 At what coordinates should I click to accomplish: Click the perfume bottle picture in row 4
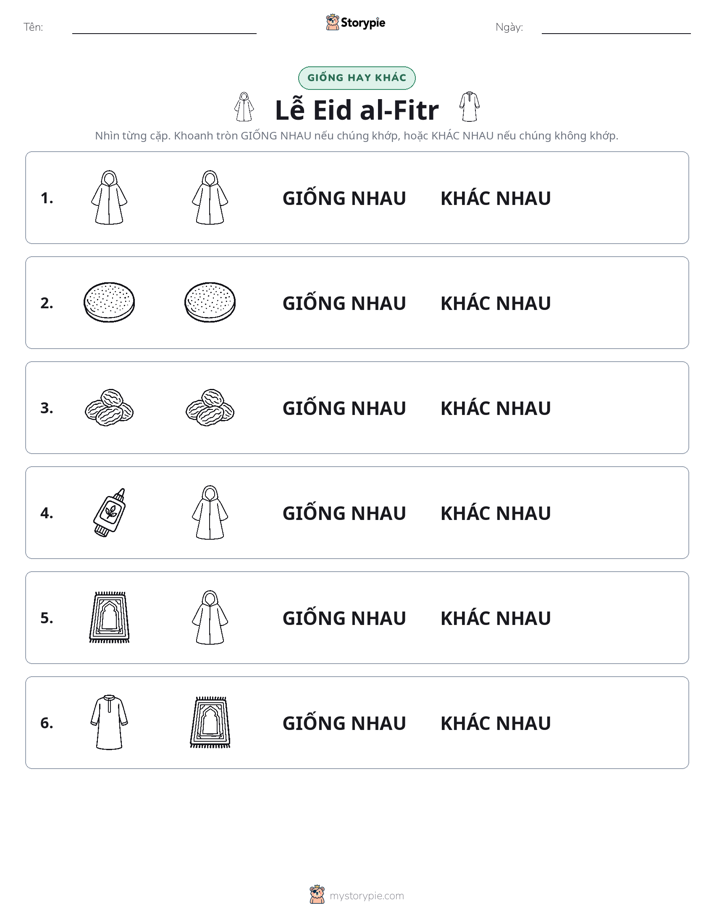[x=110, y=513]
